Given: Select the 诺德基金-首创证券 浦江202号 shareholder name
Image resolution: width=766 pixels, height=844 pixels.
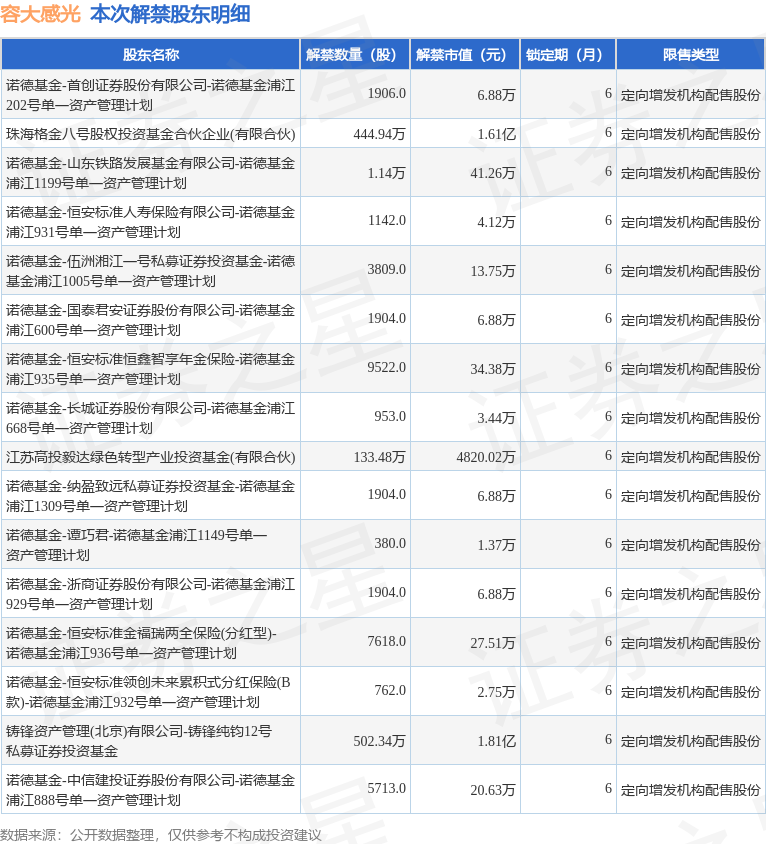Looking at the screenshot, I should coord(150,95).
